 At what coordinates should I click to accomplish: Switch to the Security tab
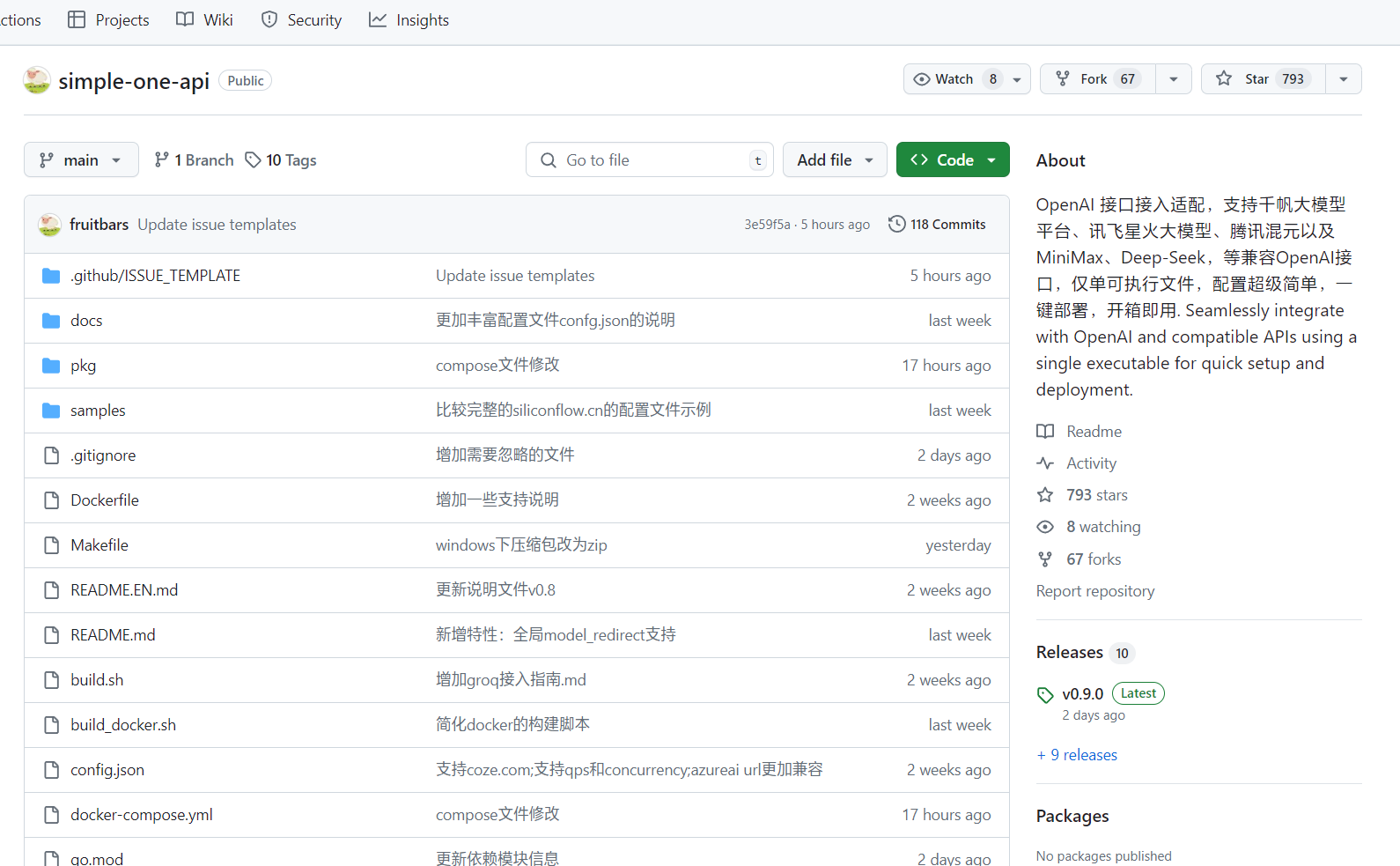(301, 19)
